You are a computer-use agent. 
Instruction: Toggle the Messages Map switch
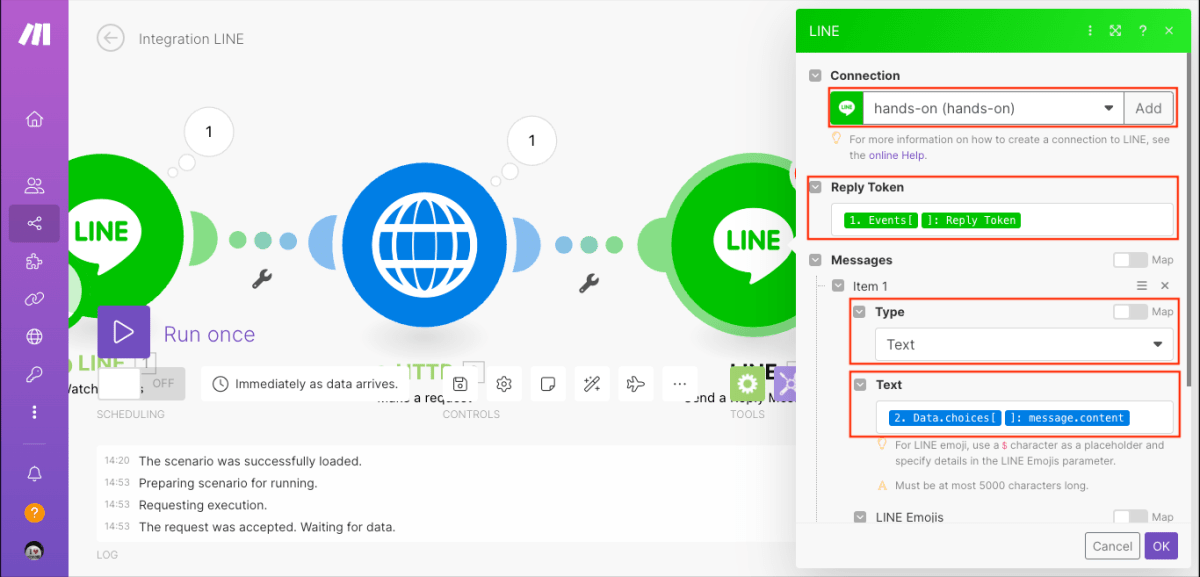[x=1130, y=260]
